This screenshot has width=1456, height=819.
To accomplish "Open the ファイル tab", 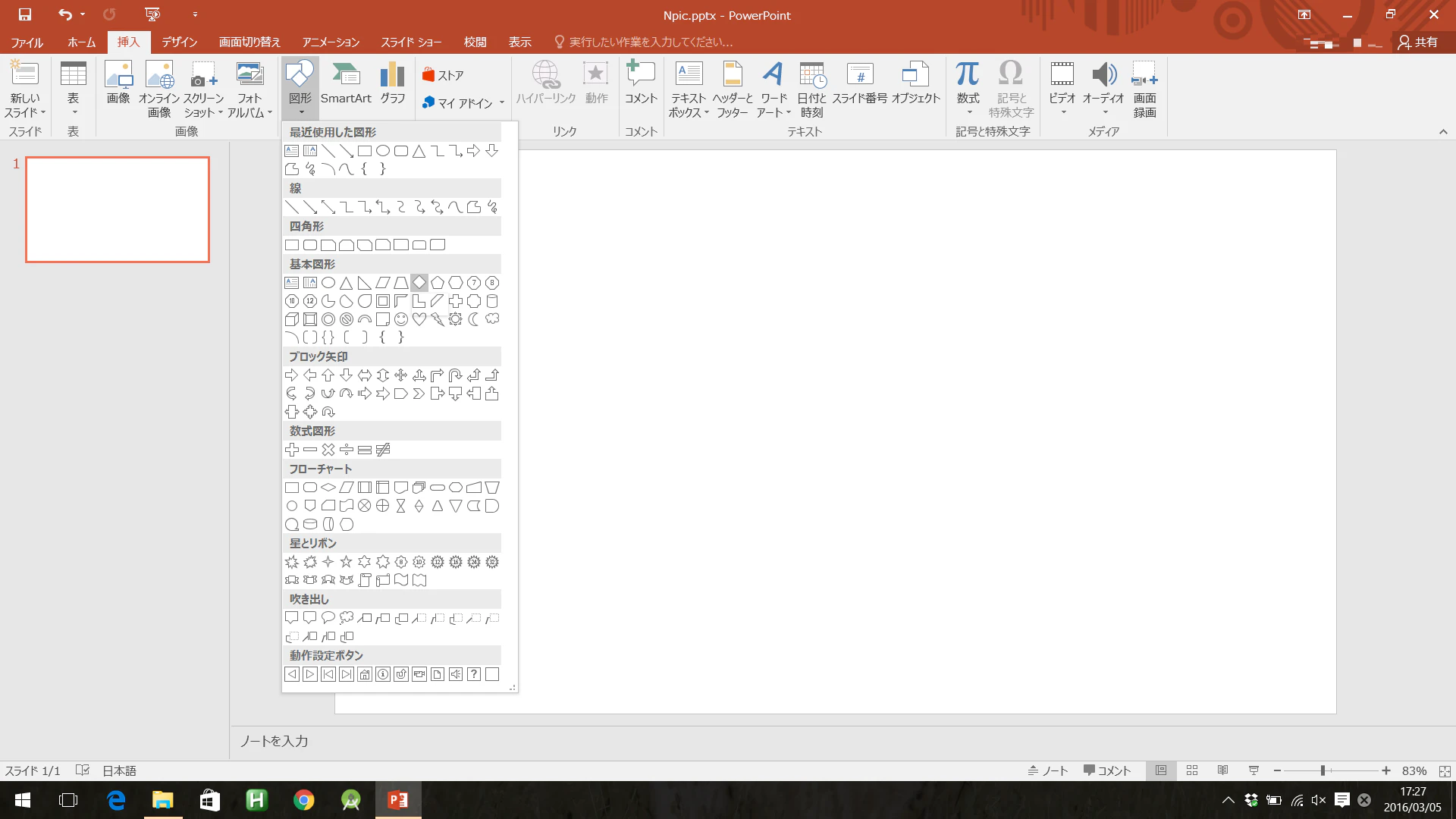I will [27, 42].
